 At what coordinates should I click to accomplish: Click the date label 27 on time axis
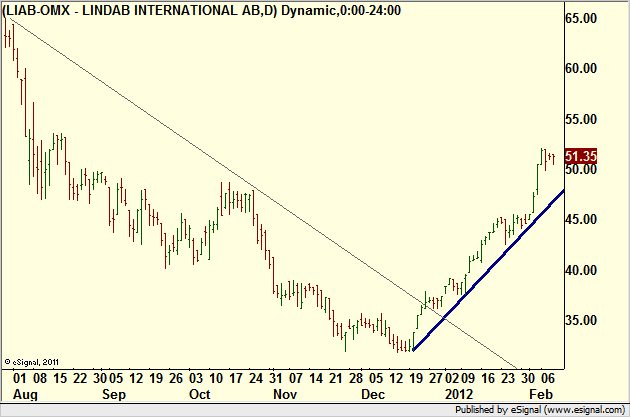[436, 378]
